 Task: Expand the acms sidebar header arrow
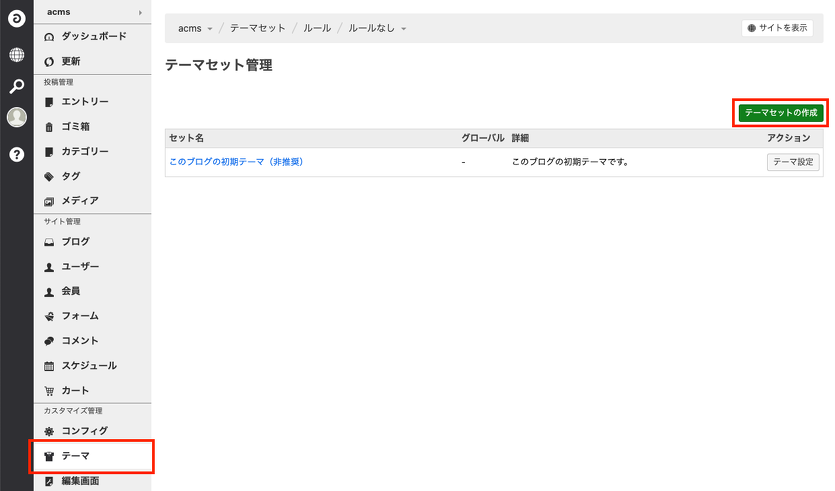140,12
